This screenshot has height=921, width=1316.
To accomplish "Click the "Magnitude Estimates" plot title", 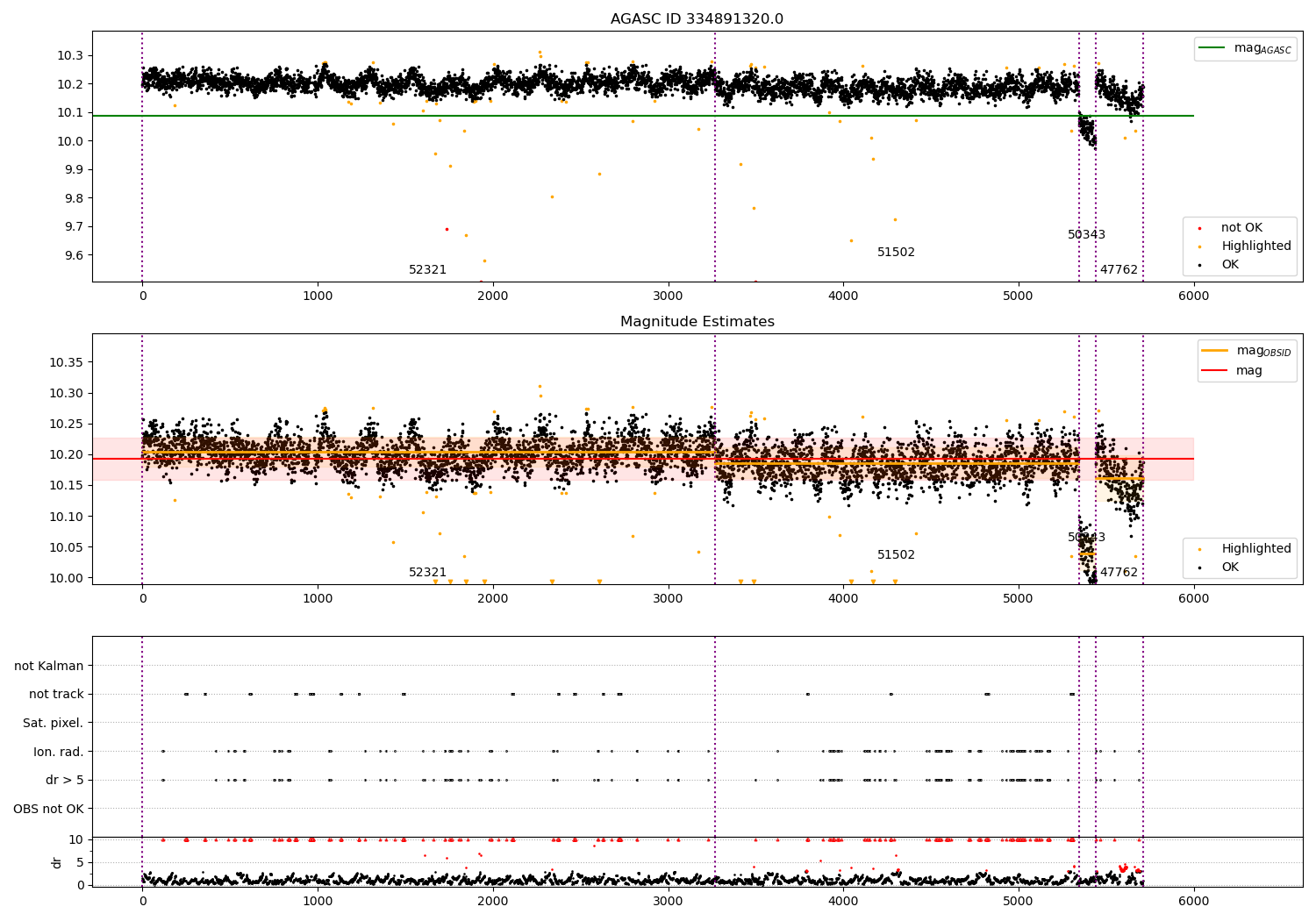I will [x=697, y=322].
